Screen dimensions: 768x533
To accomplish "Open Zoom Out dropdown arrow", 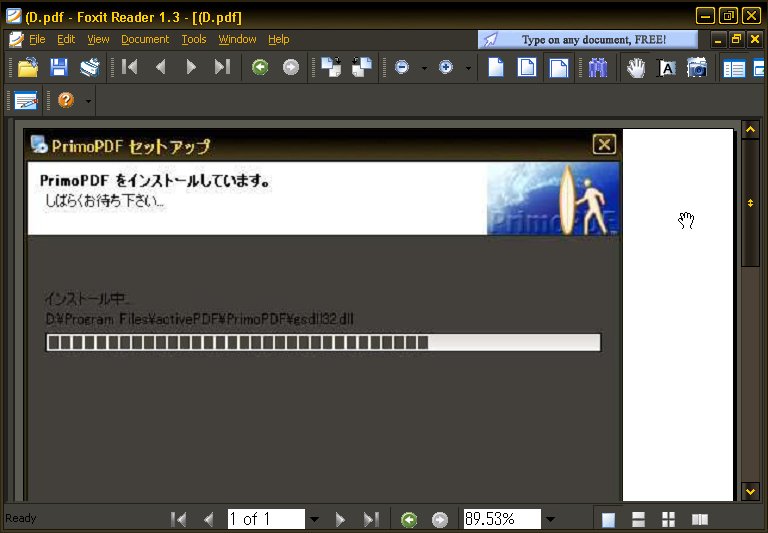I will click(424, 68).
